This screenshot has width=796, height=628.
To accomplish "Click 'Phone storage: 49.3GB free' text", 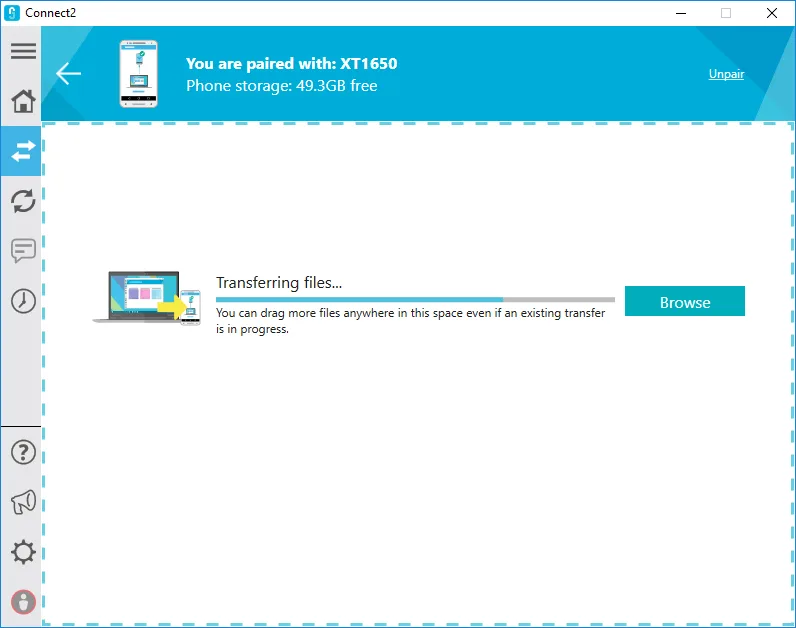I will tap(282, 86).
